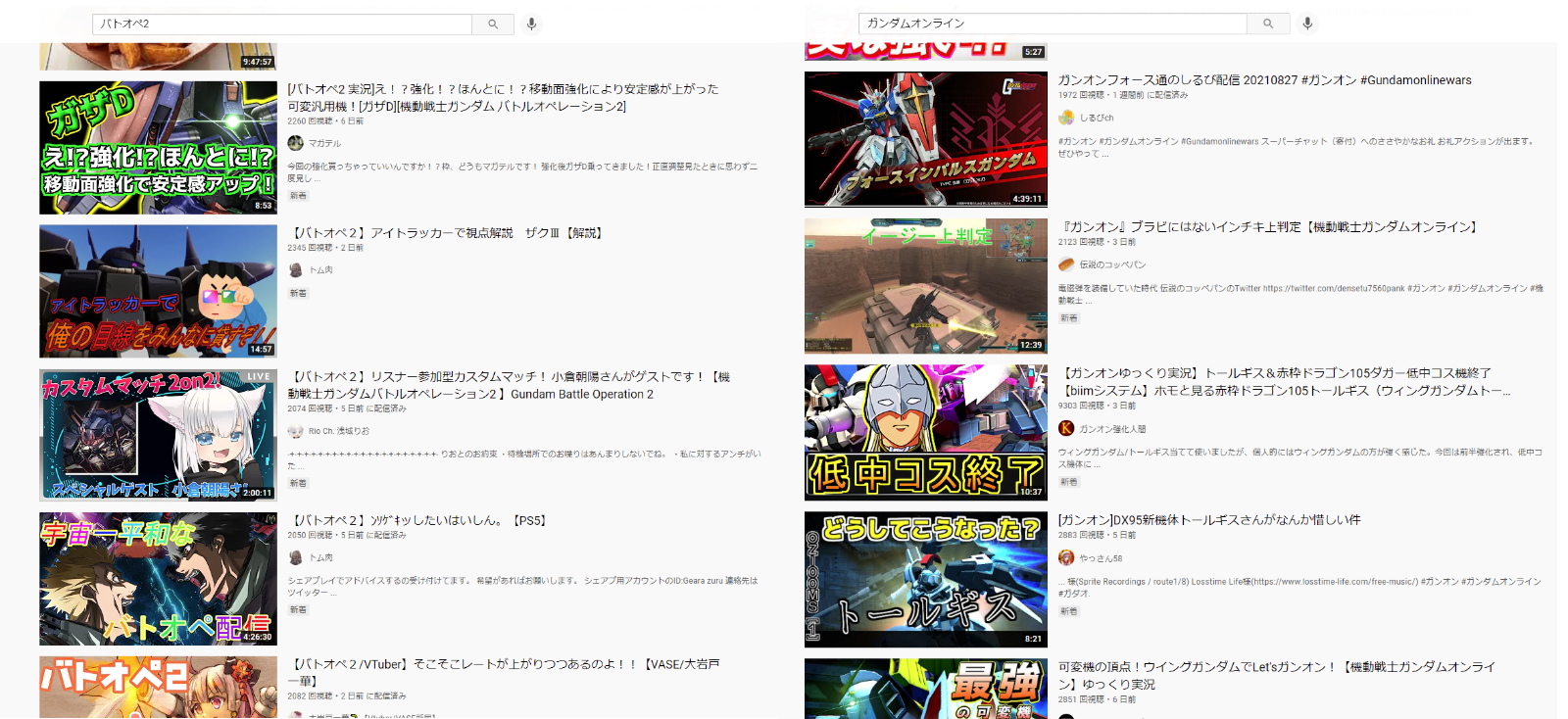Open the ガザD 移動面強化 video thumbnail
Image resolution: width=1568 pixels, height=719 pixels.
[158, 148]
